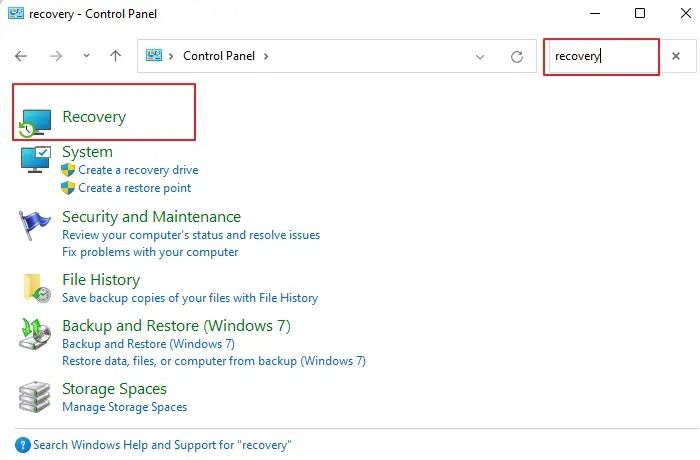Expand the address bar history dropdown
This screenshot has width=700, height=460.
[x=480, y=57]
